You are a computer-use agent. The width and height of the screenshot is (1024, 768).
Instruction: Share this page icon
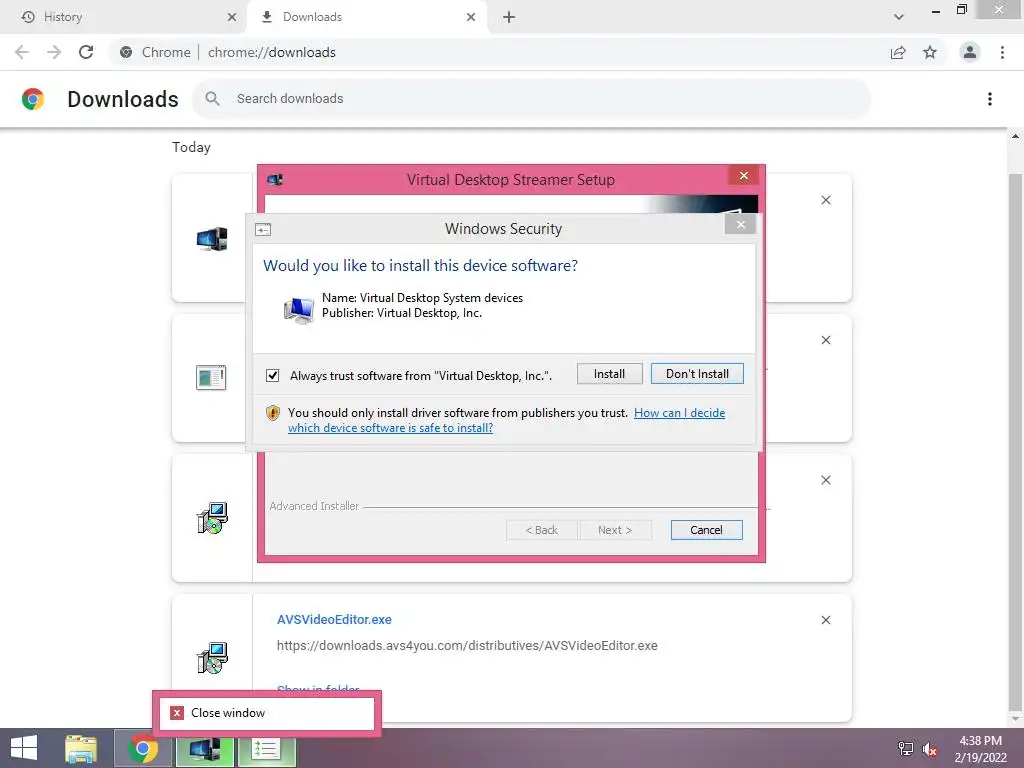[898, 52]
